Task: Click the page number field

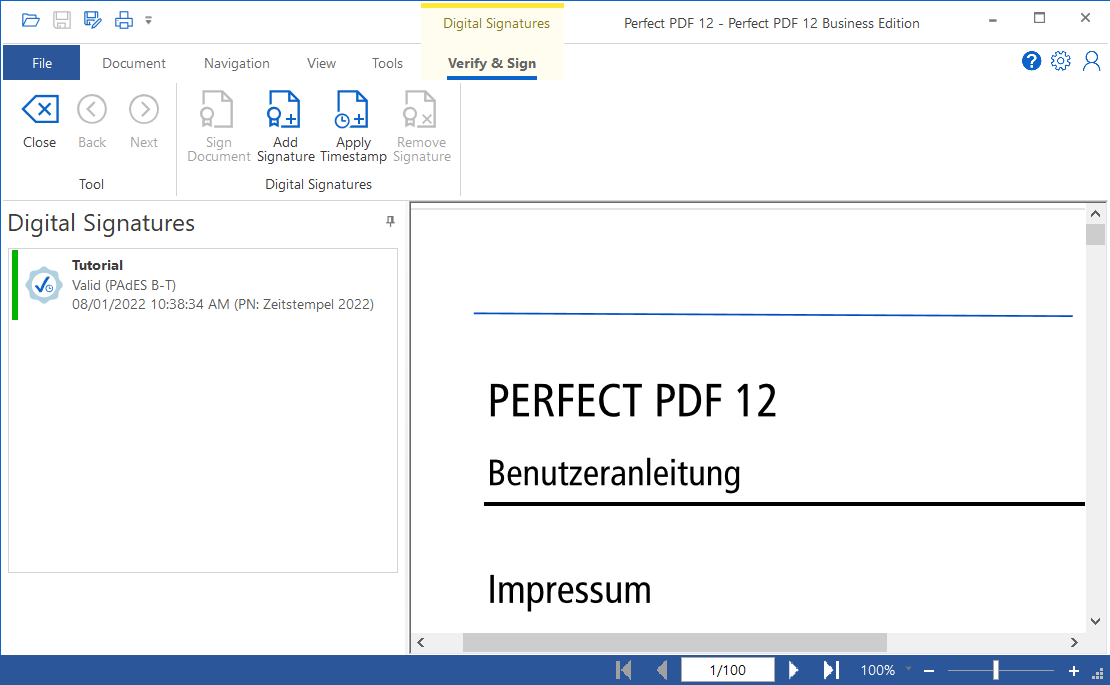Action: pyautogui.click(x=728, y=670)
